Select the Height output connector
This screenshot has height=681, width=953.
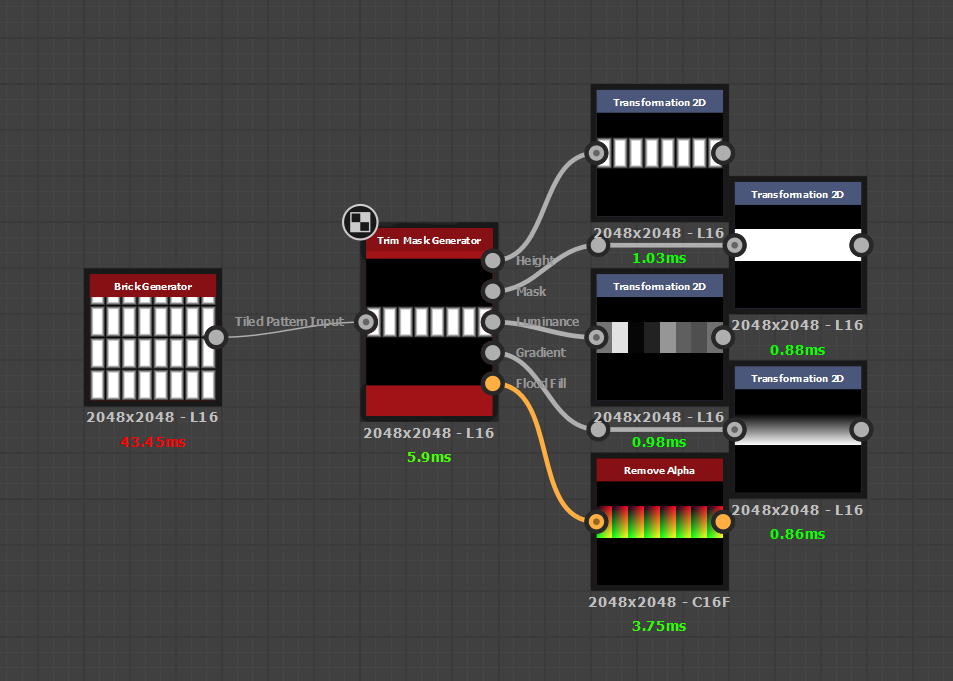point(492,260)
